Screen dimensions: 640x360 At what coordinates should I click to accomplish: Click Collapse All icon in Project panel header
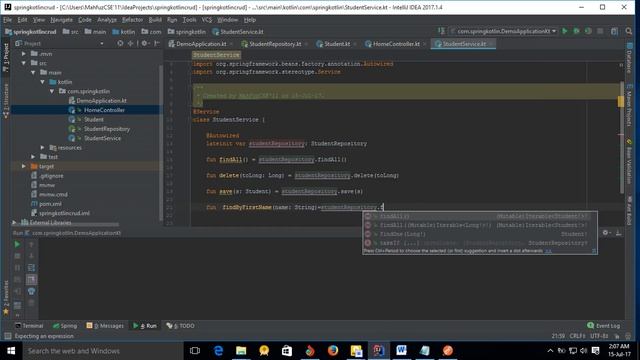pos(130,43)
